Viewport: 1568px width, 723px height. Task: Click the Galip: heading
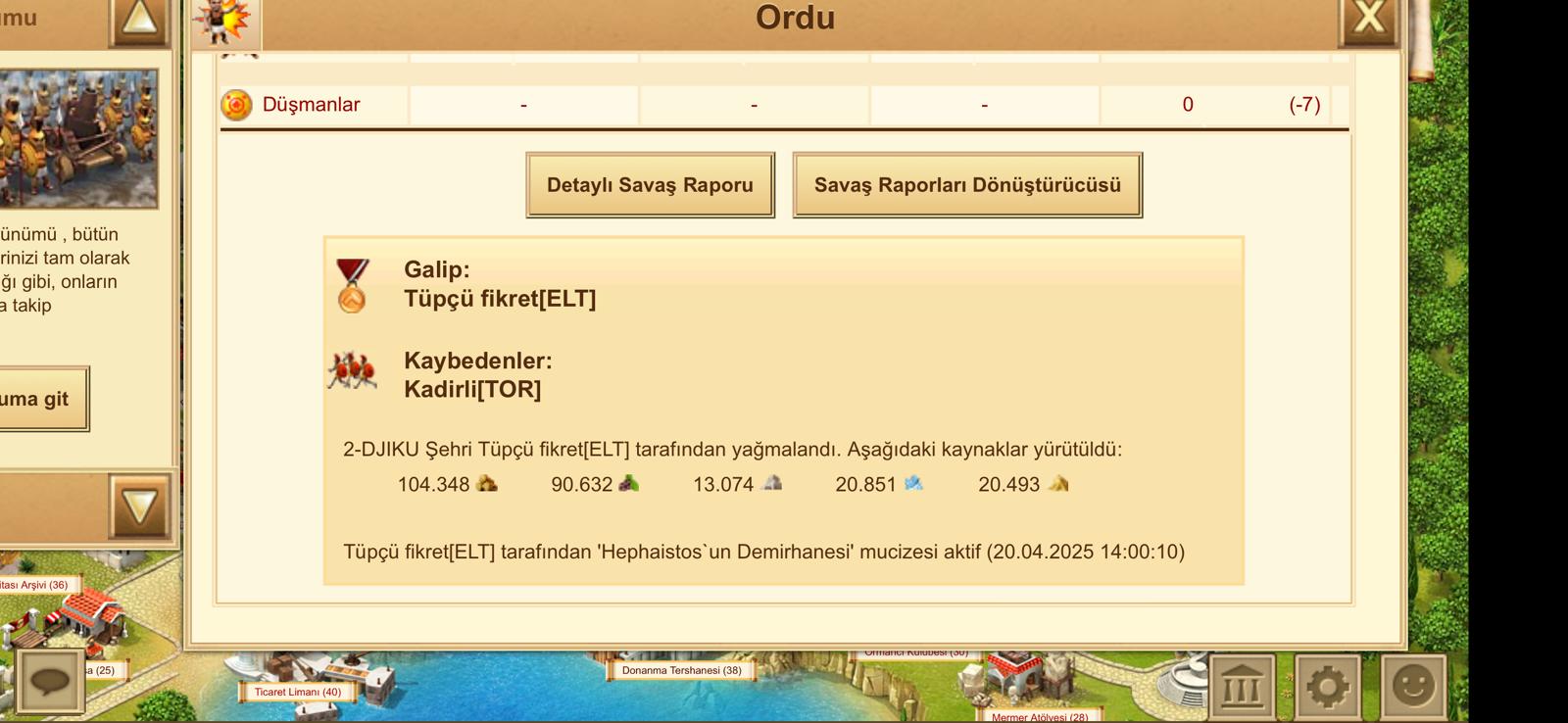[437, 269]
